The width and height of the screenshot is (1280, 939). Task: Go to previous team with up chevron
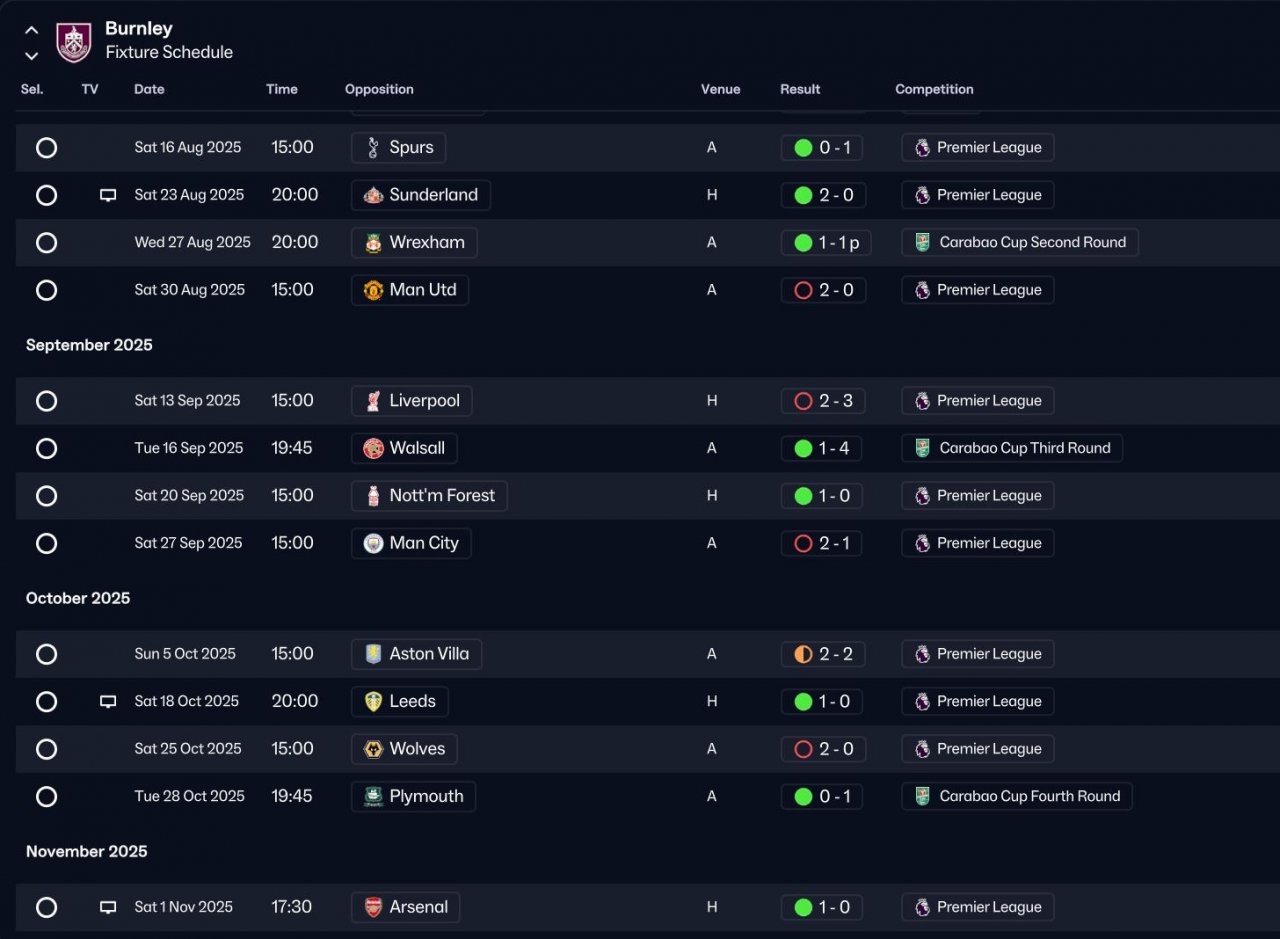tap(31, 30)
